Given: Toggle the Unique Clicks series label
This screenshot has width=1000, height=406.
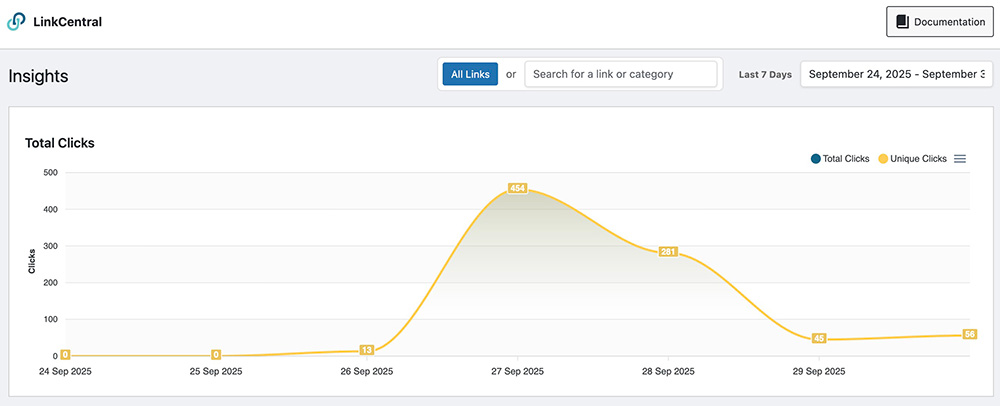Looking at the screenshot, I should (x=918, y=159).
